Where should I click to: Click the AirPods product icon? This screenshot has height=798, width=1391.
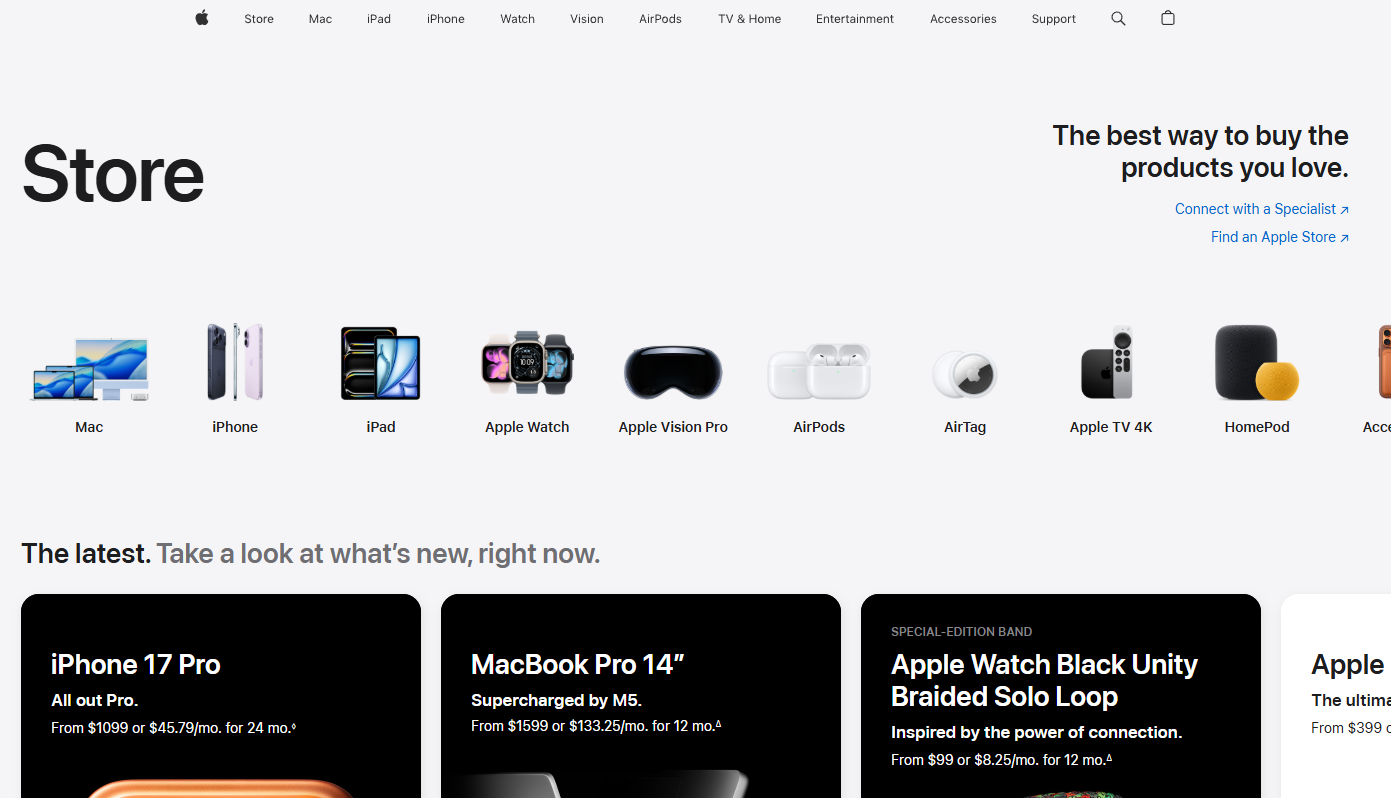coord(819,372)
